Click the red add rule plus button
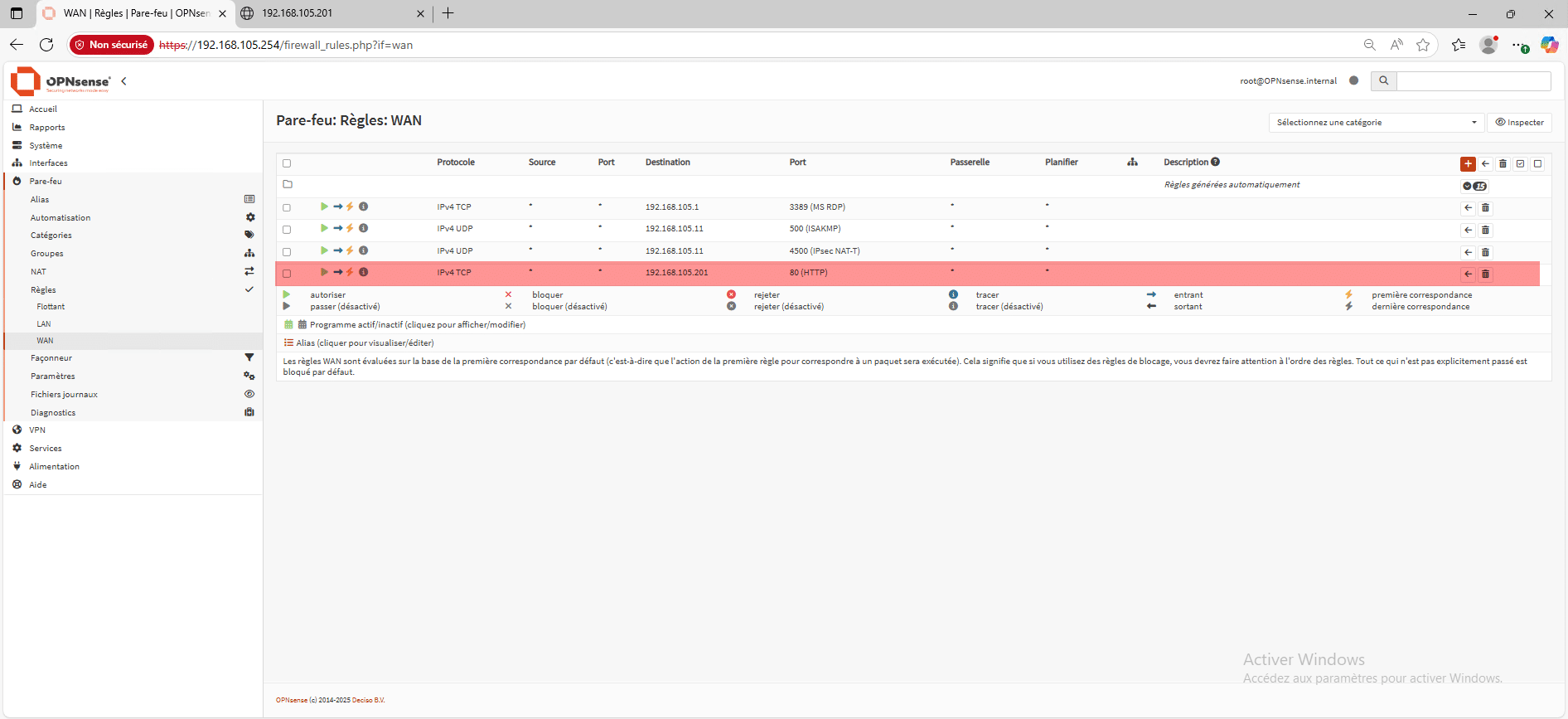Viewport: 1568px width, 719px height. tap(1468, 163)
